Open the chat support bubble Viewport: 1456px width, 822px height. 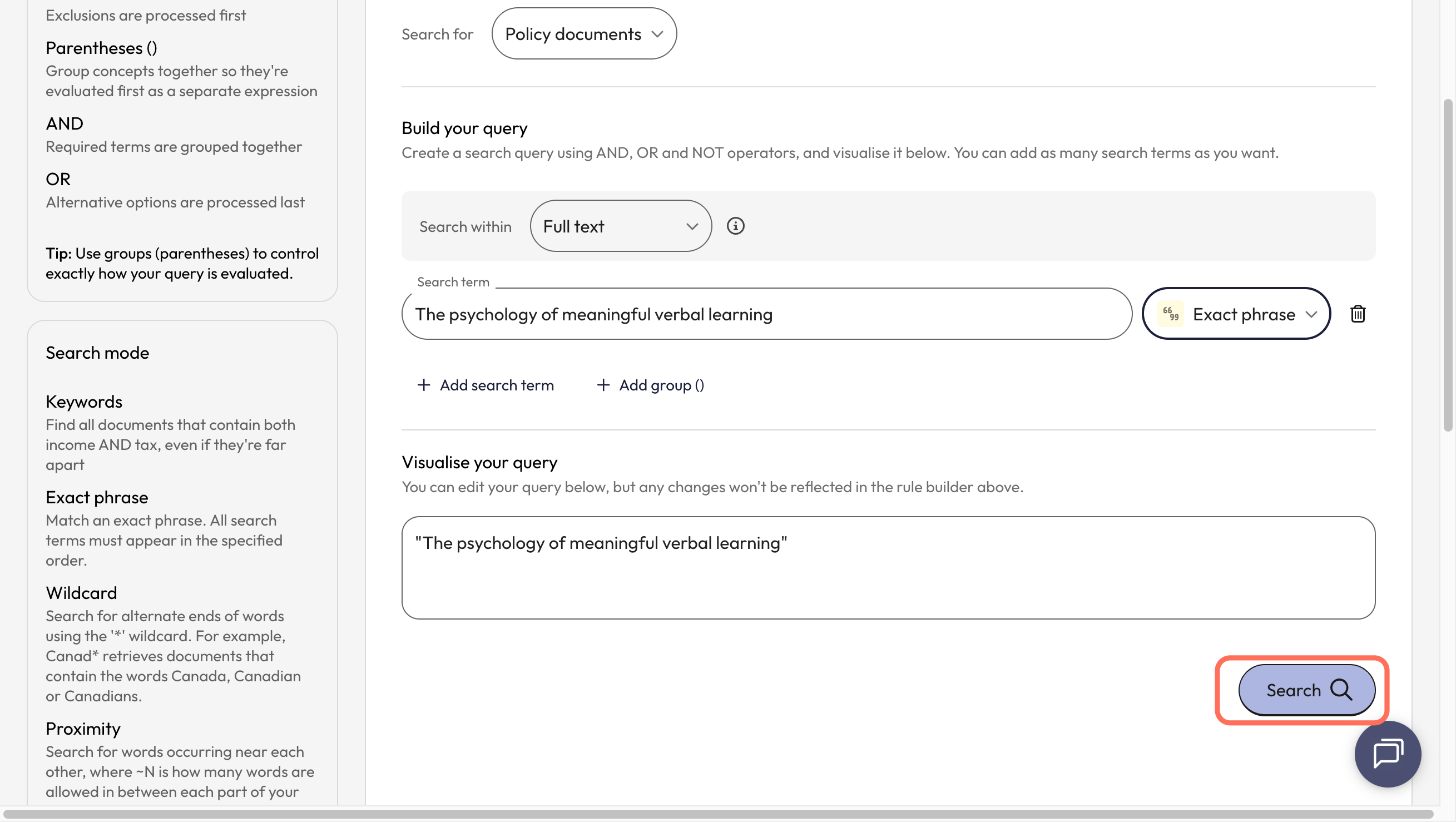(1388, 754)
